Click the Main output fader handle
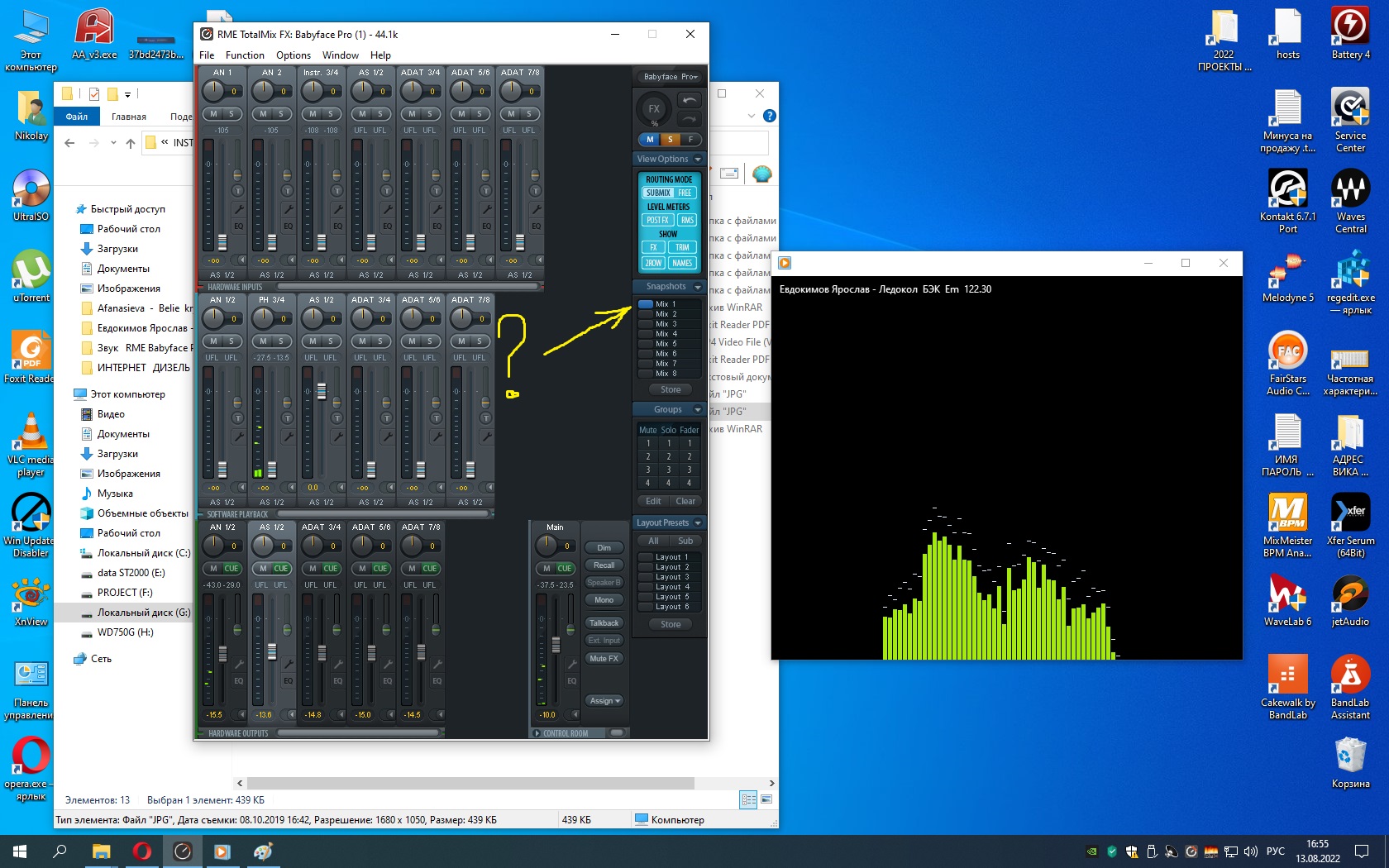The image size is (1389, 868). tap(556, 645)
